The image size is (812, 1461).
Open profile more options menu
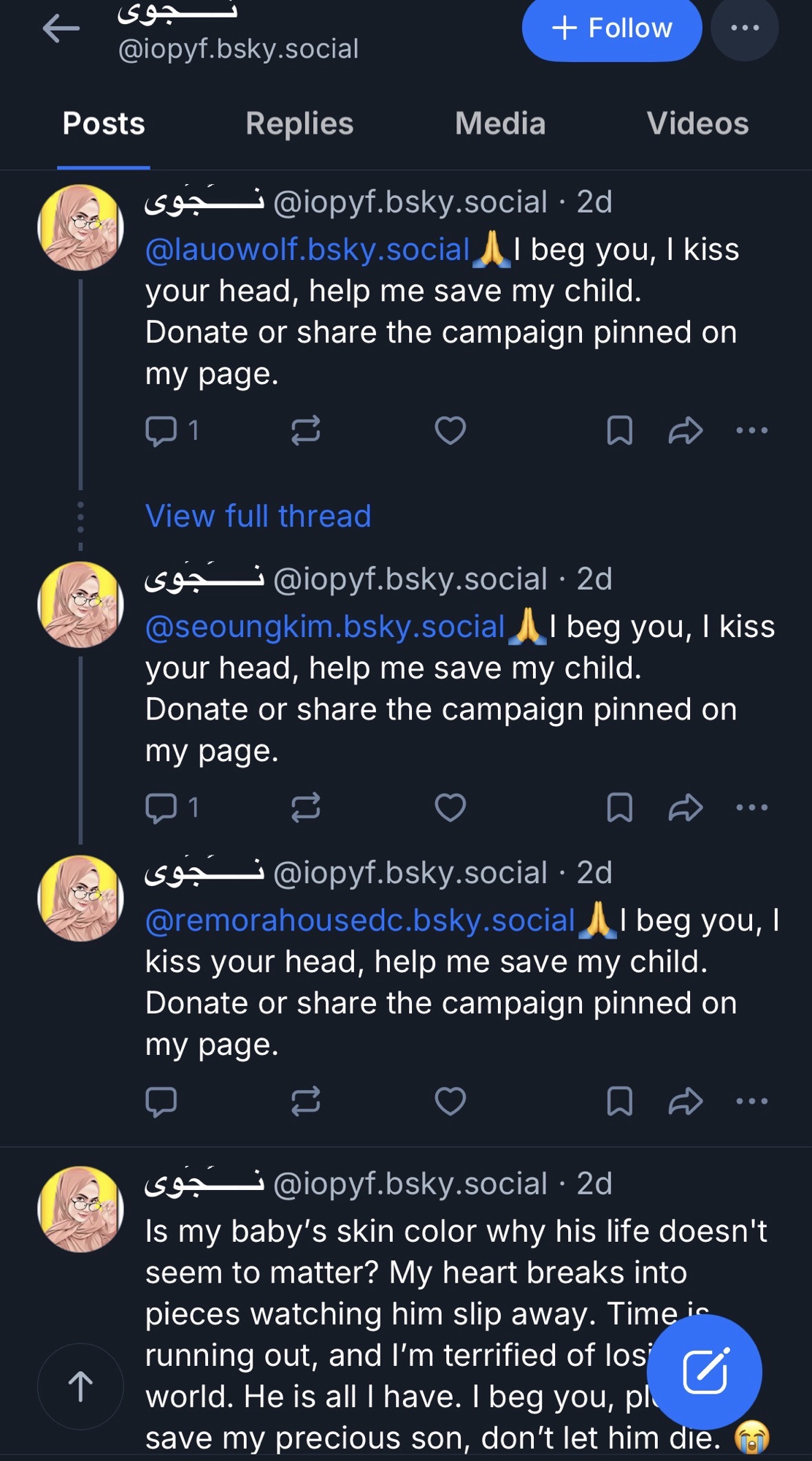[744, 28]
